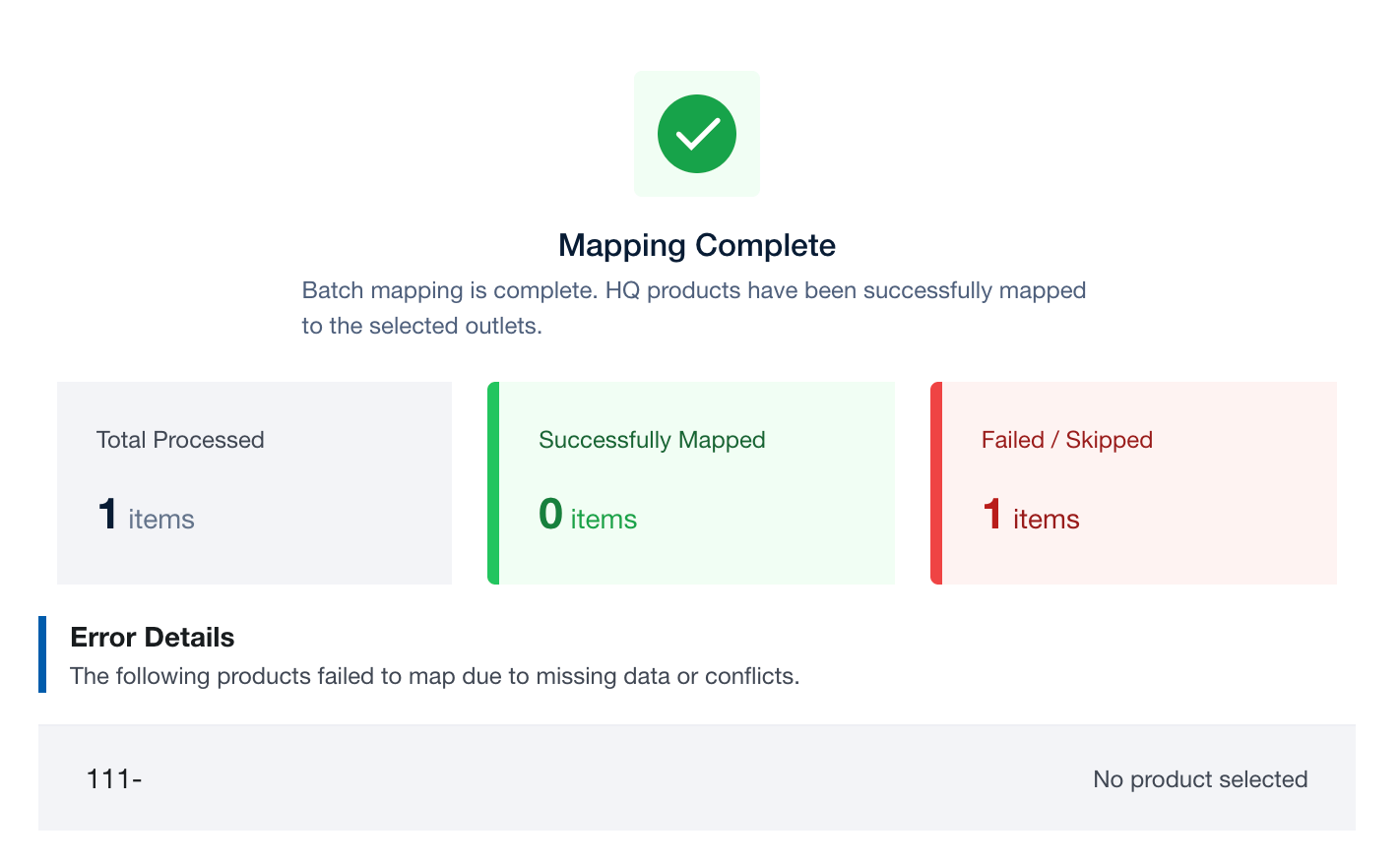Select the Total Processed card label
This screenshot has height=864, width=1400.
pyautogui.click(x=180, y=440)
